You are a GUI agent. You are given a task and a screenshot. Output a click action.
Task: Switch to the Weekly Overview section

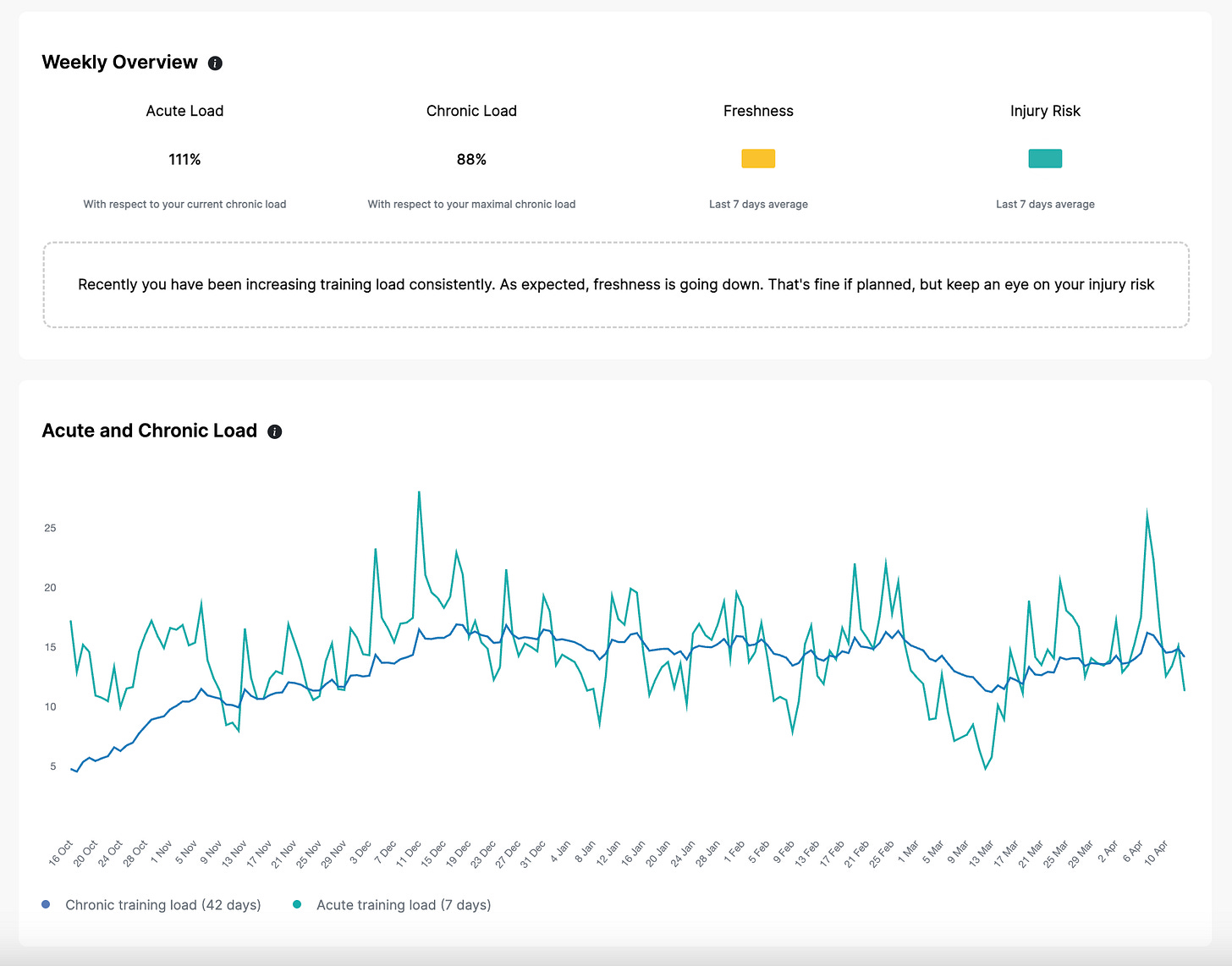119,62
